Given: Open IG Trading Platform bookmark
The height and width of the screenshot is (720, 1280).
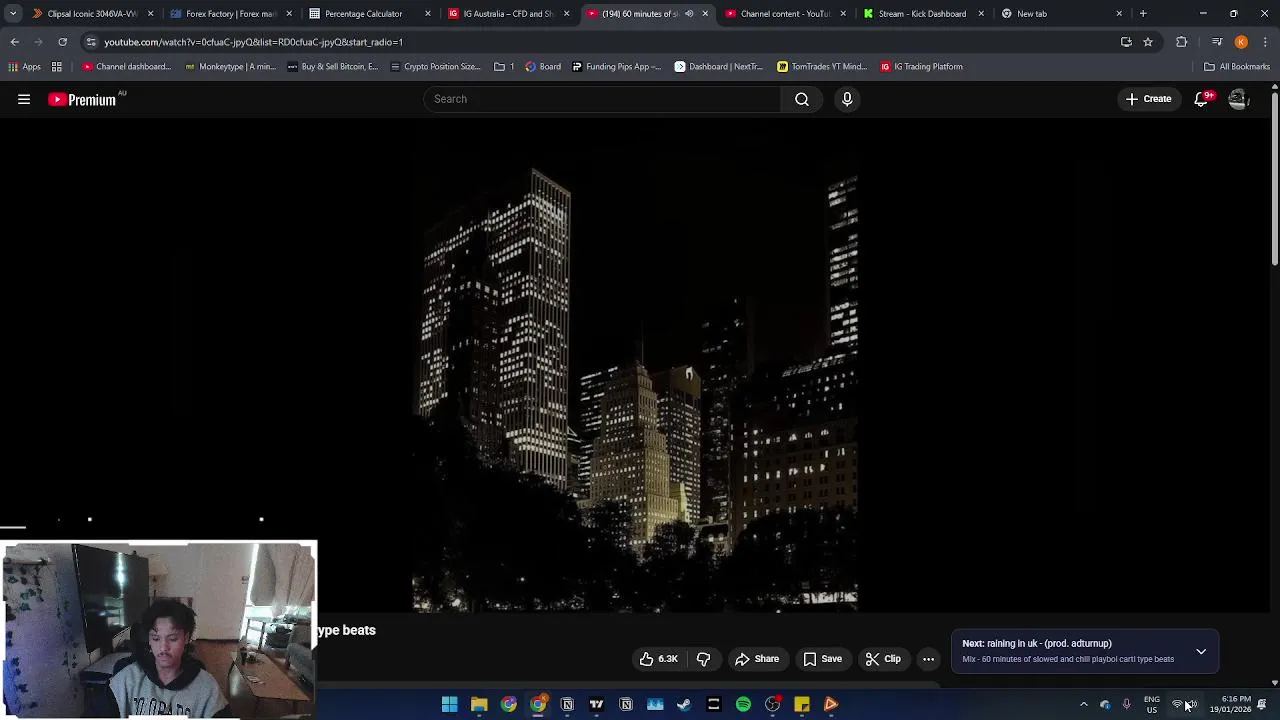Looking at the screenshot, I should coord(922,67).
